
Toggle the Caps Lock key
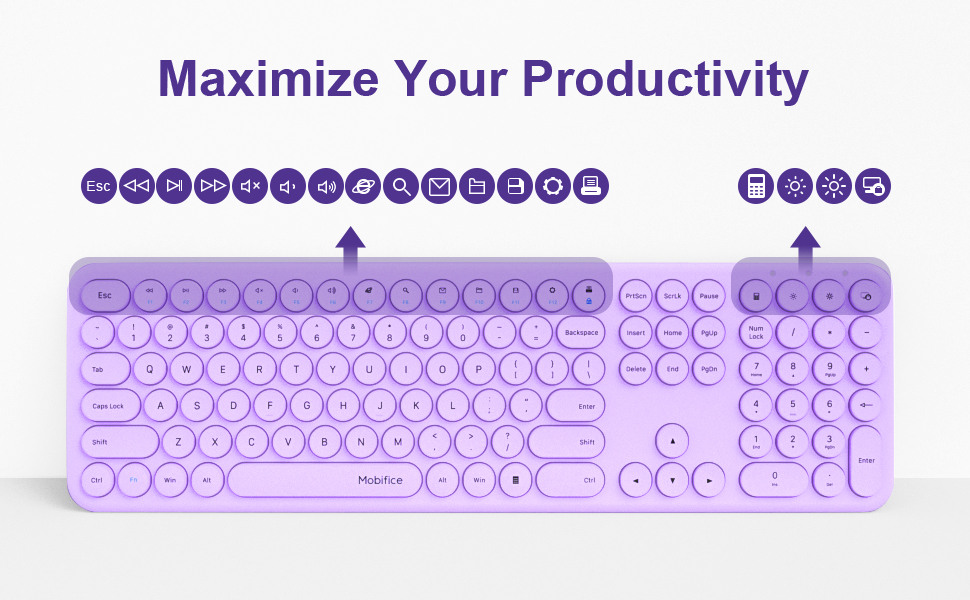point(108,406)
